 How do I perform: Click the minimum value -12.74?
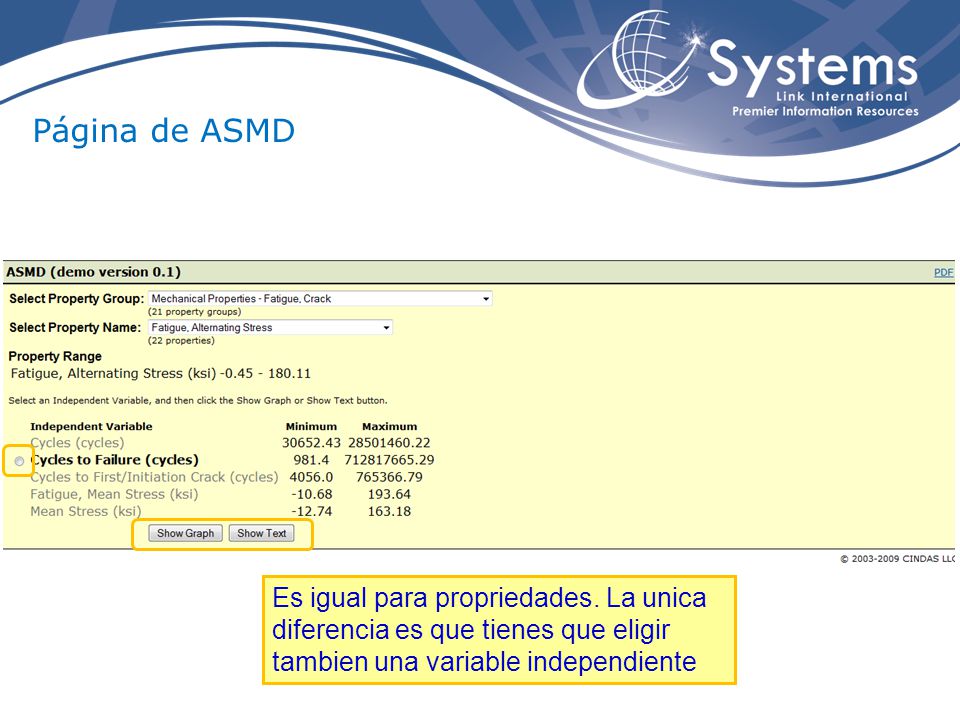[x=312, y=511]
